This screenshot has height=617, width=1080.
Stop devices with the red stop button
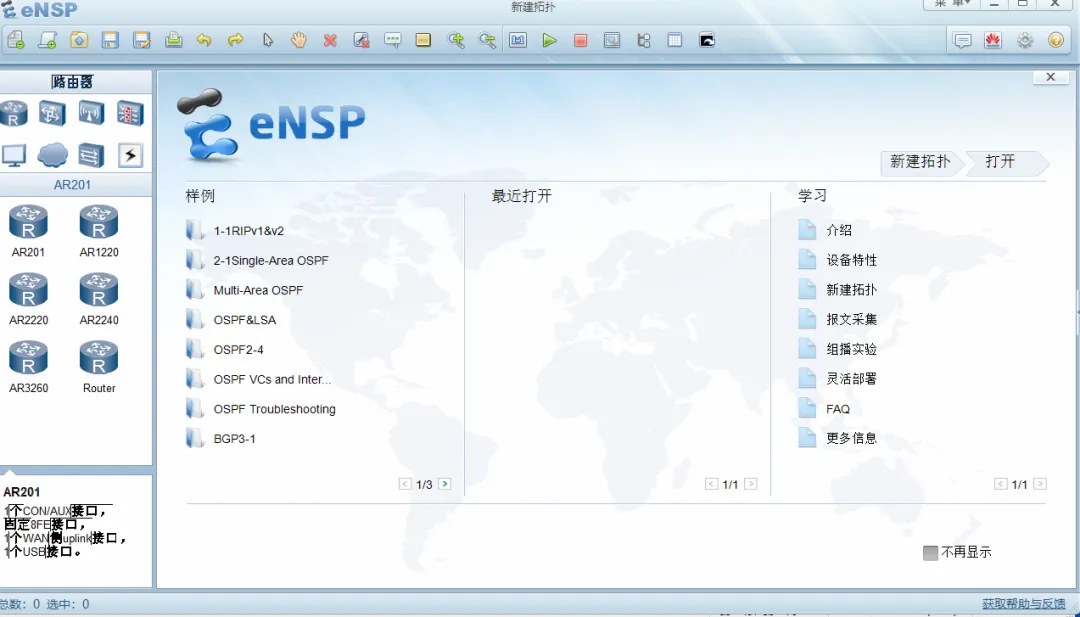pyautogui.click(x=581, y=41)
